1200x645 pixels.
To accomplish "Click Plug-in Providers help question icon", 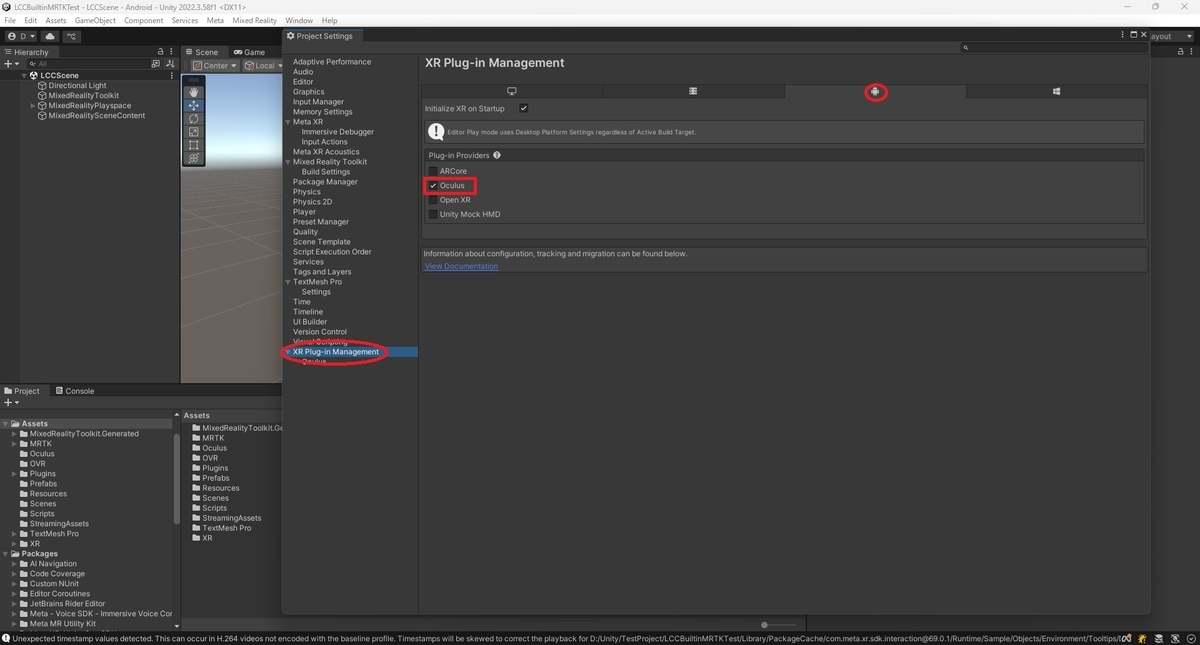I will [497, 155].
